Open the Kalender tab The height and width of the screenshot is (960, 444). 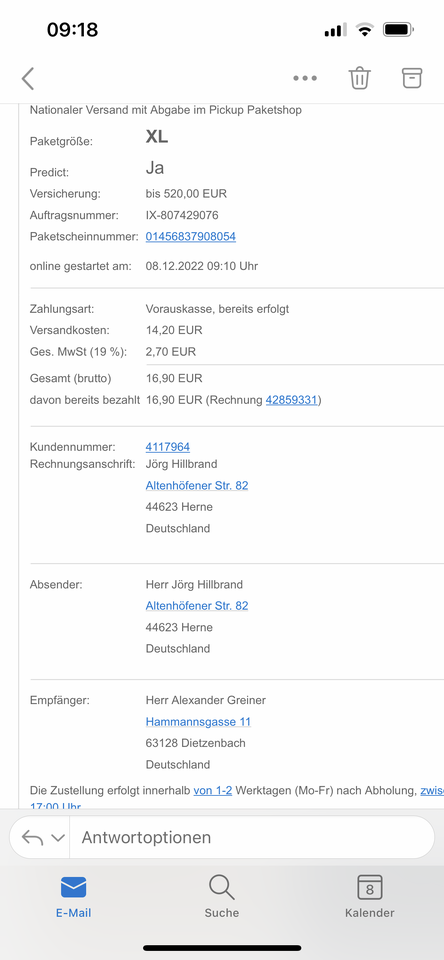tap(370, 896)
